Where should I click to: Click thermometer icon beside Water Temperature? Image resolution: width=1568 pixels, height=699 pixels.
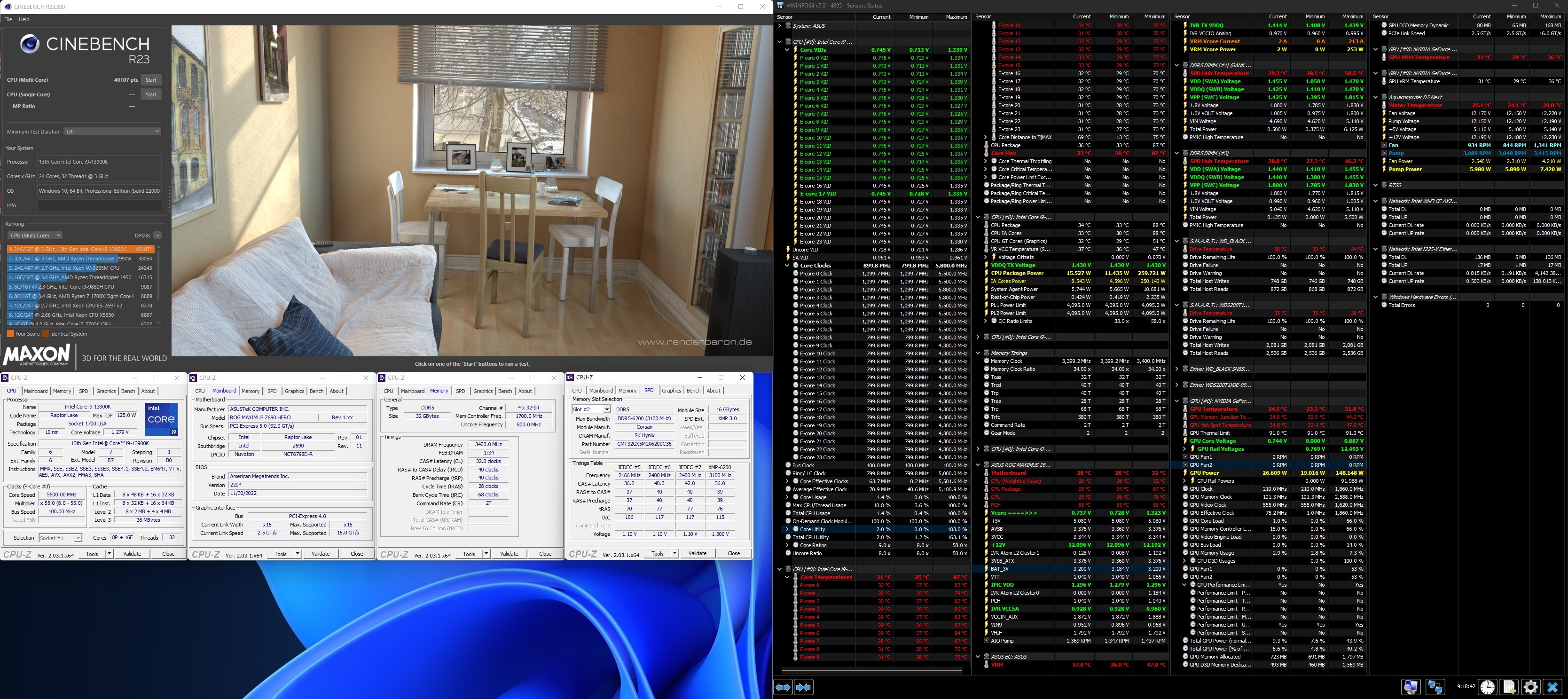[1384, 105]
